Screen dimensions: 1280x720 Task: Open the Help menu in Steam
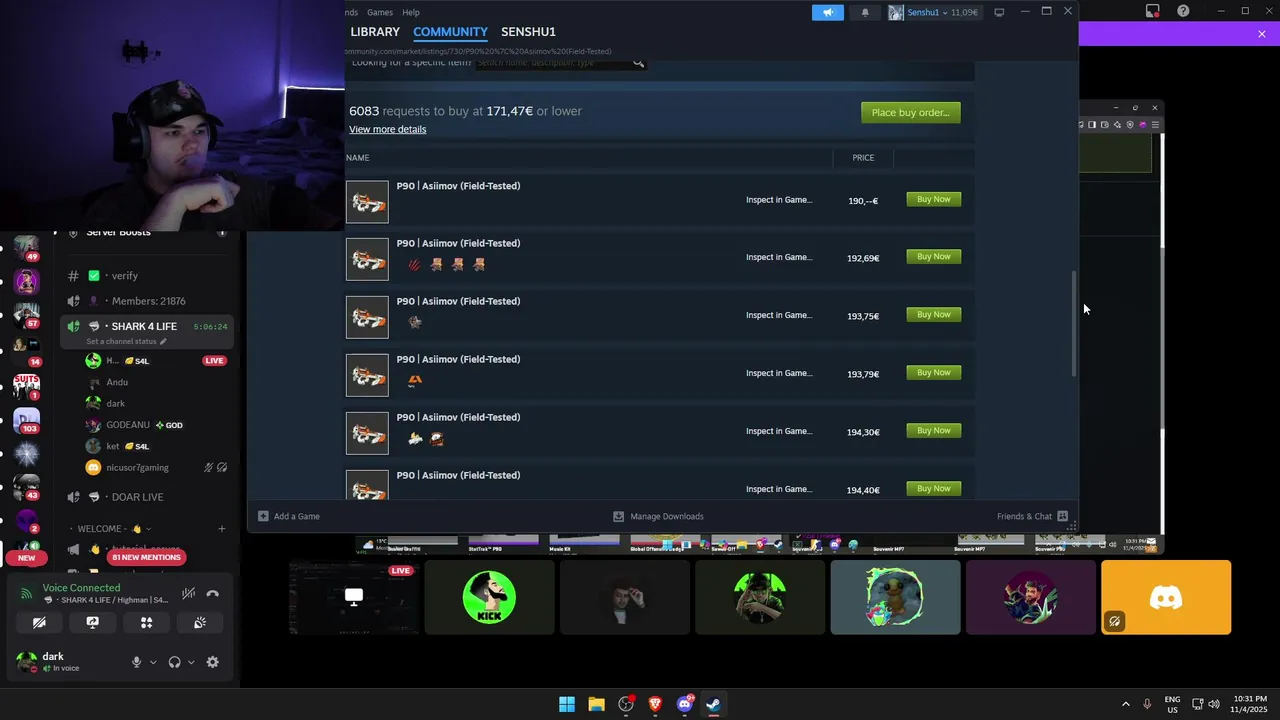tap(411, 12)
